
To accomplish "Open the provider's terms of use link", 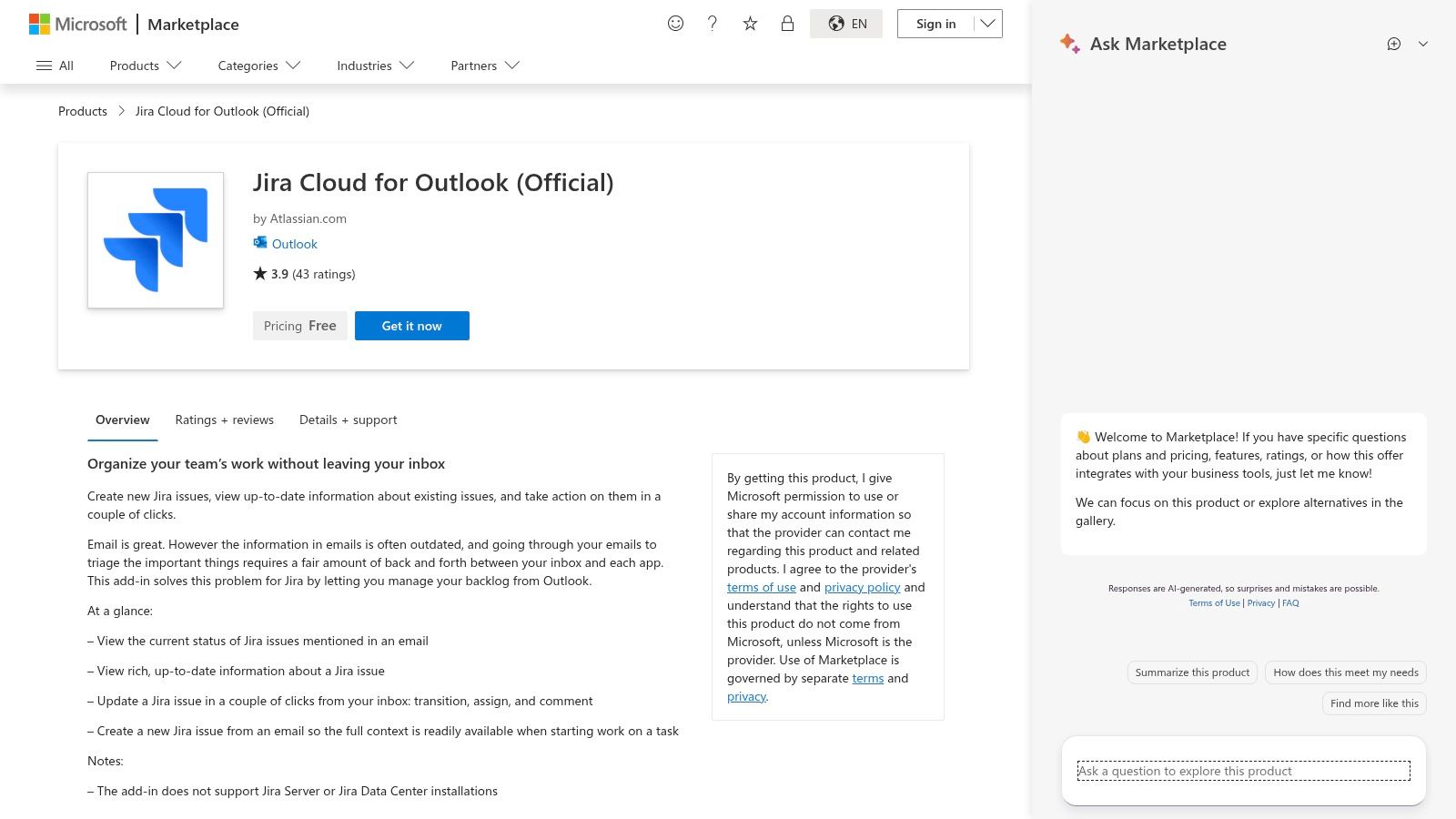I will click(x=762, y=587).
